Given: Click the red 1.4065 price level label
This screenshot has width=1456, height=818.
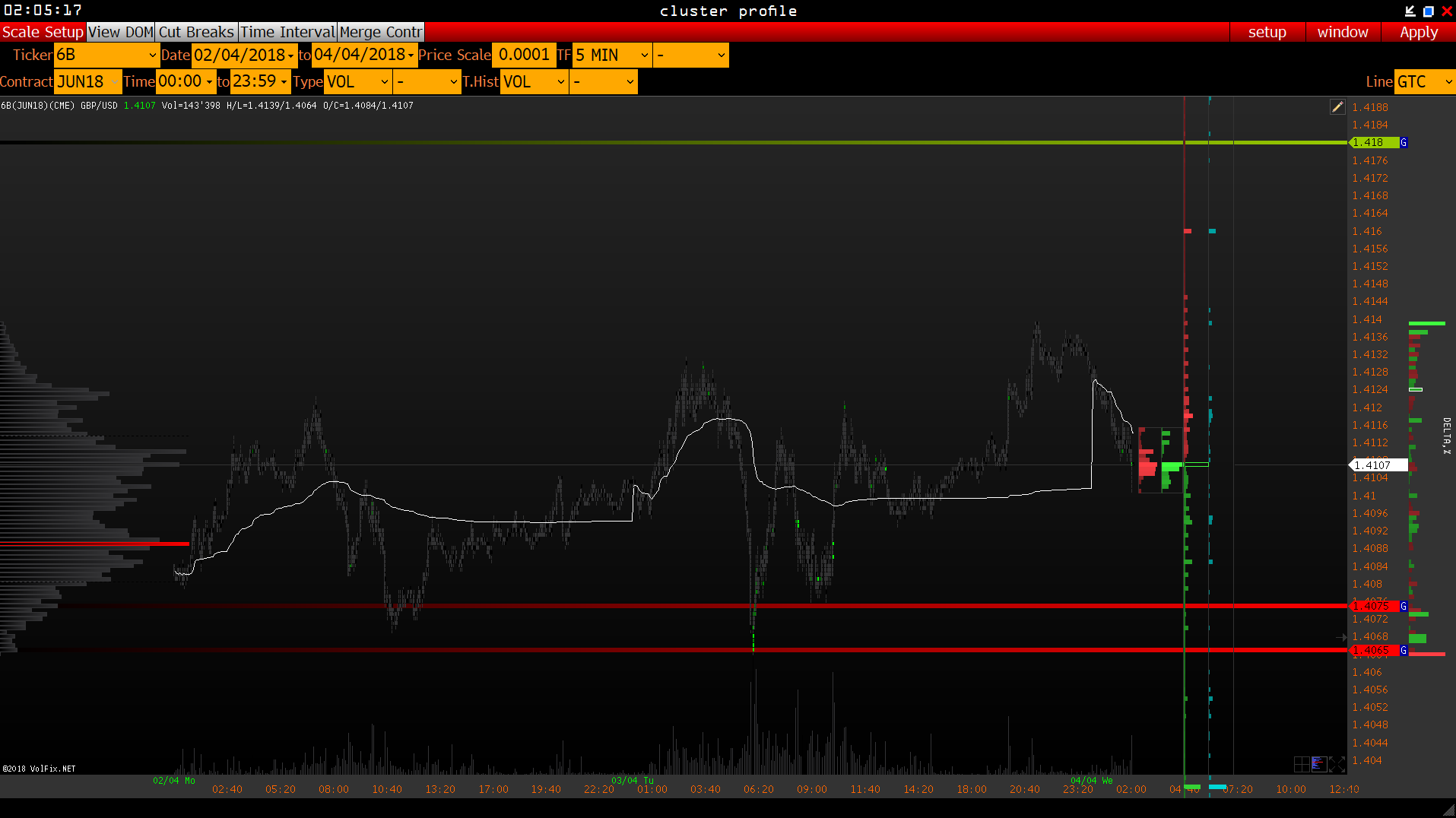Looking at the screenshot, I should pos(1373,651).
